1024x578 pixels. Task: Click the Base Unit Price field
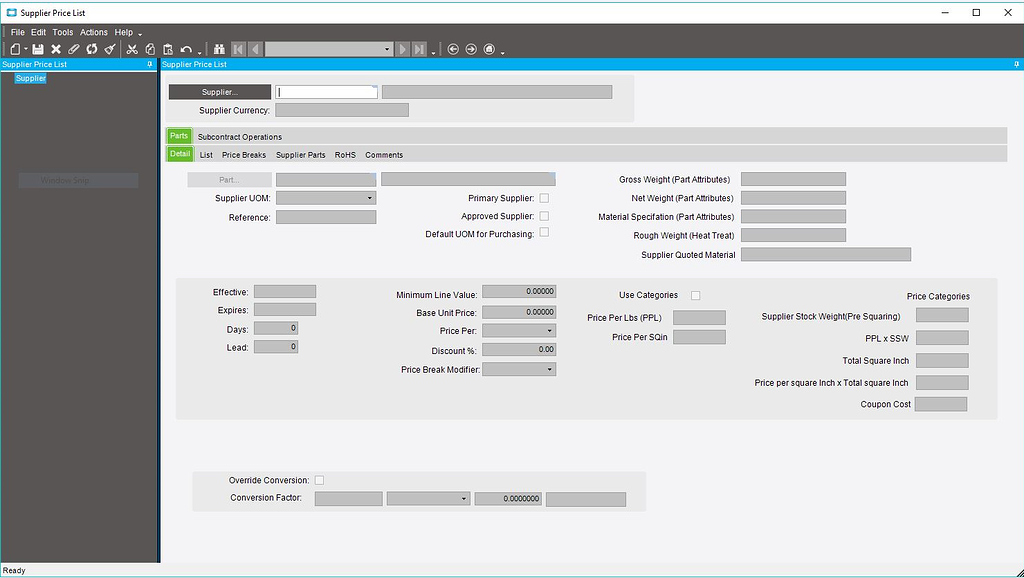(x=519, y=312)
